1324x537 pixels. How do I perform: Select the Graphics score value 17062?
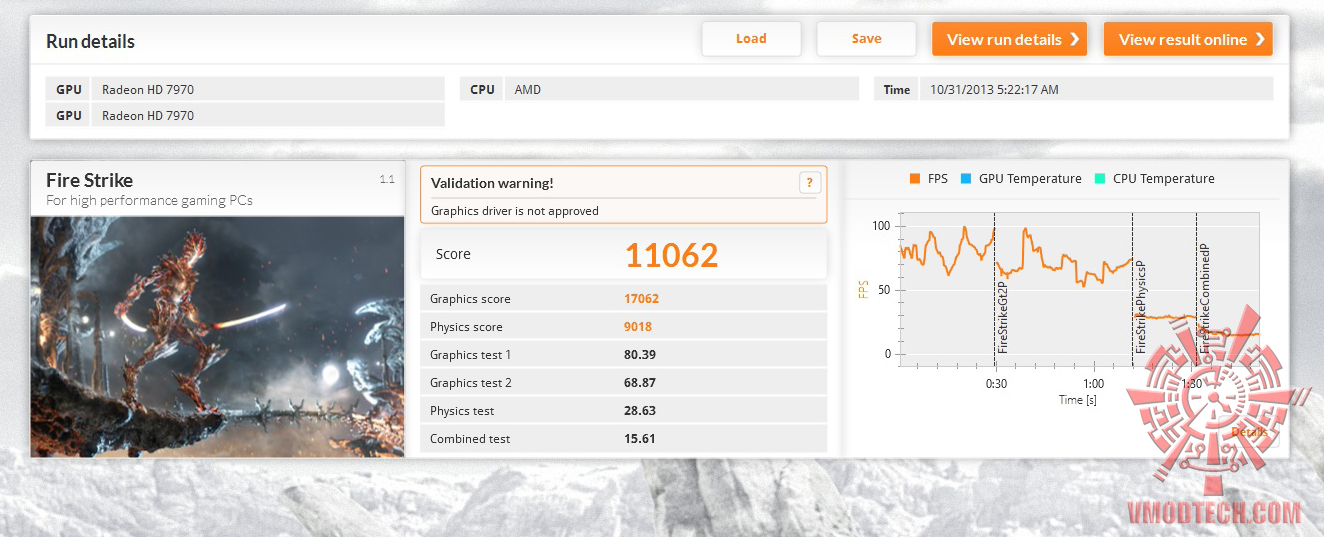coord(642,299)
